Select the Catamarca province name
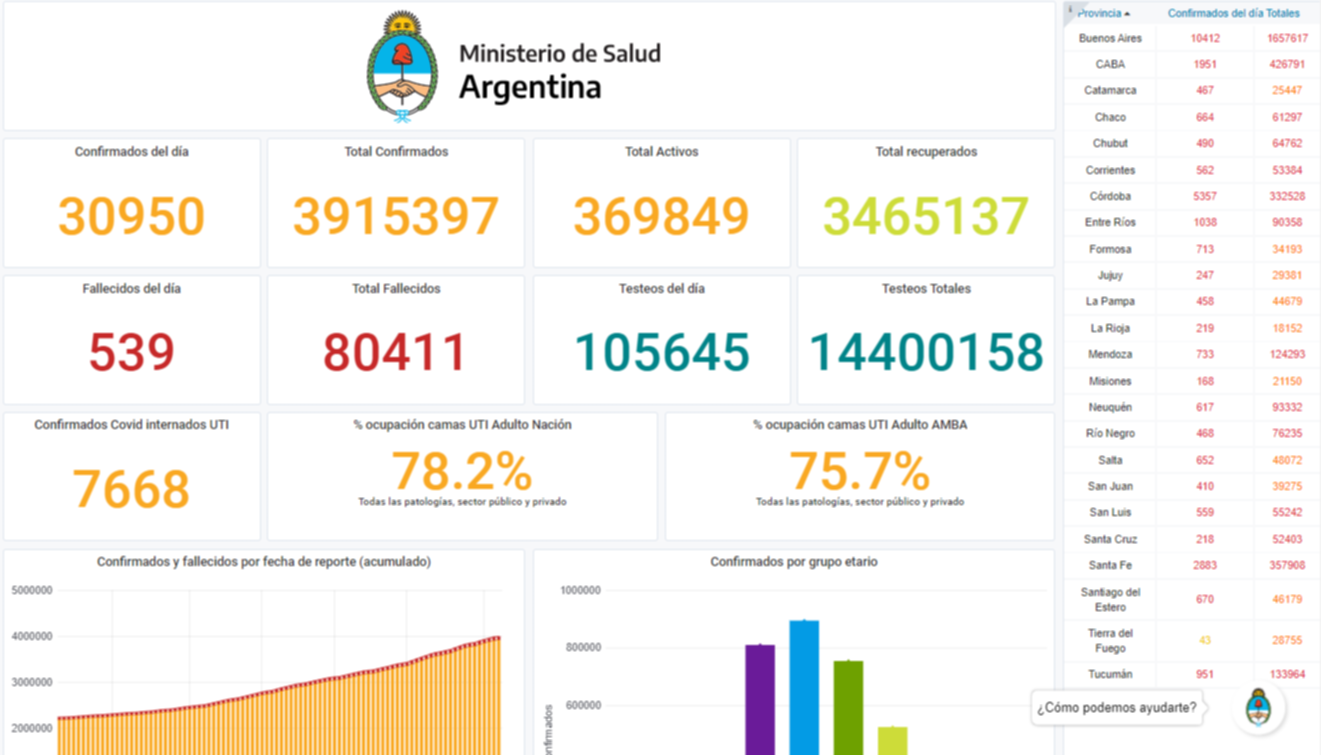This screenshot has height=755, width=1321. click(1110, 90)
